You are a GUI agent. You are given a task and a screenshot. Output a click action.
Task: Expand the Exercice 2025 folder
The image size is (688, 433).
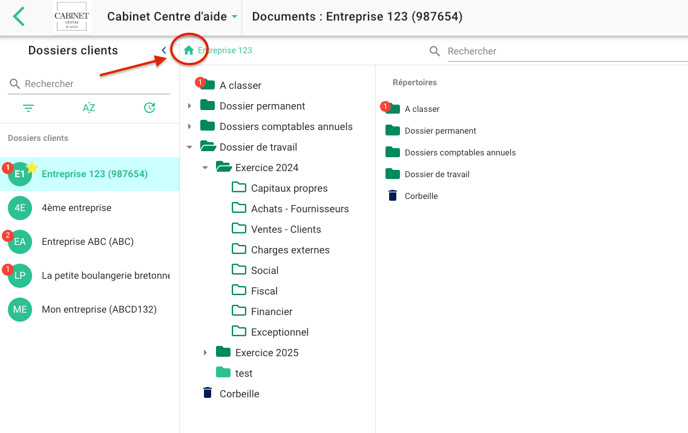pos(206,353)
